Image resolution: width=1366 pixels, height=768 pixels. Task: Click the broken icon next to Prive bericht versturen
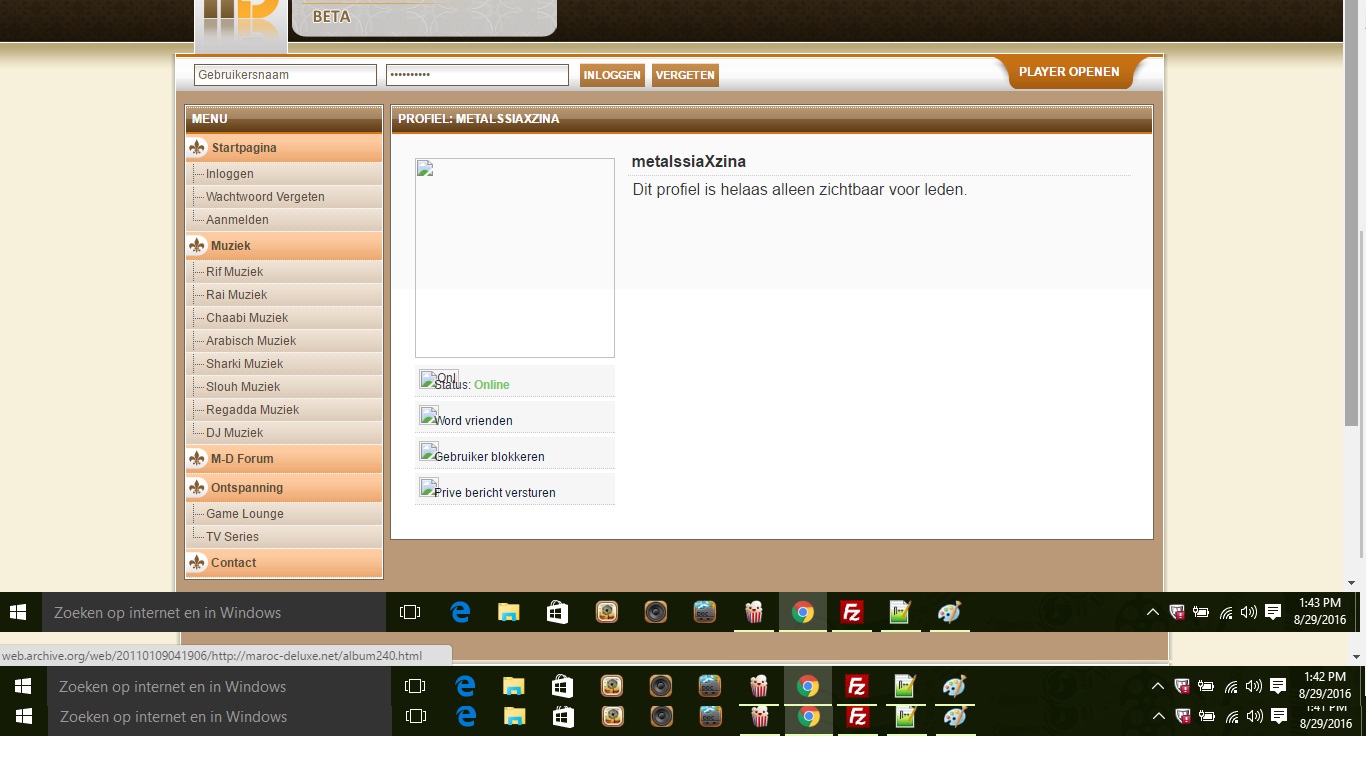coord(428,487)
